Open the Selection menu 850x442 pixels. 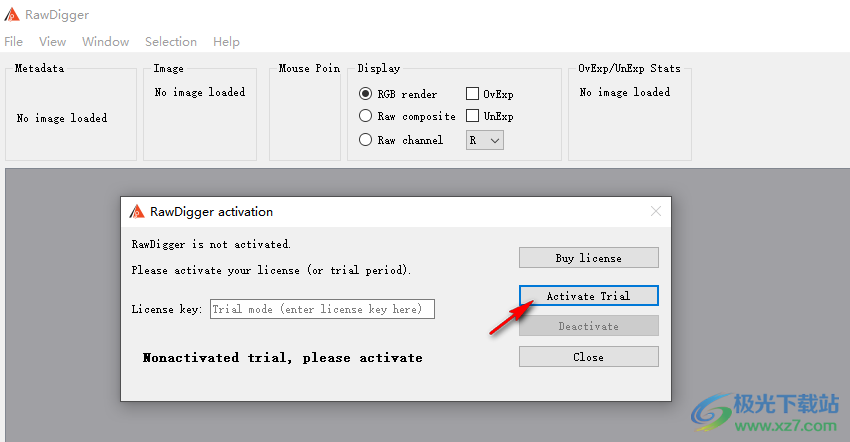171,42
